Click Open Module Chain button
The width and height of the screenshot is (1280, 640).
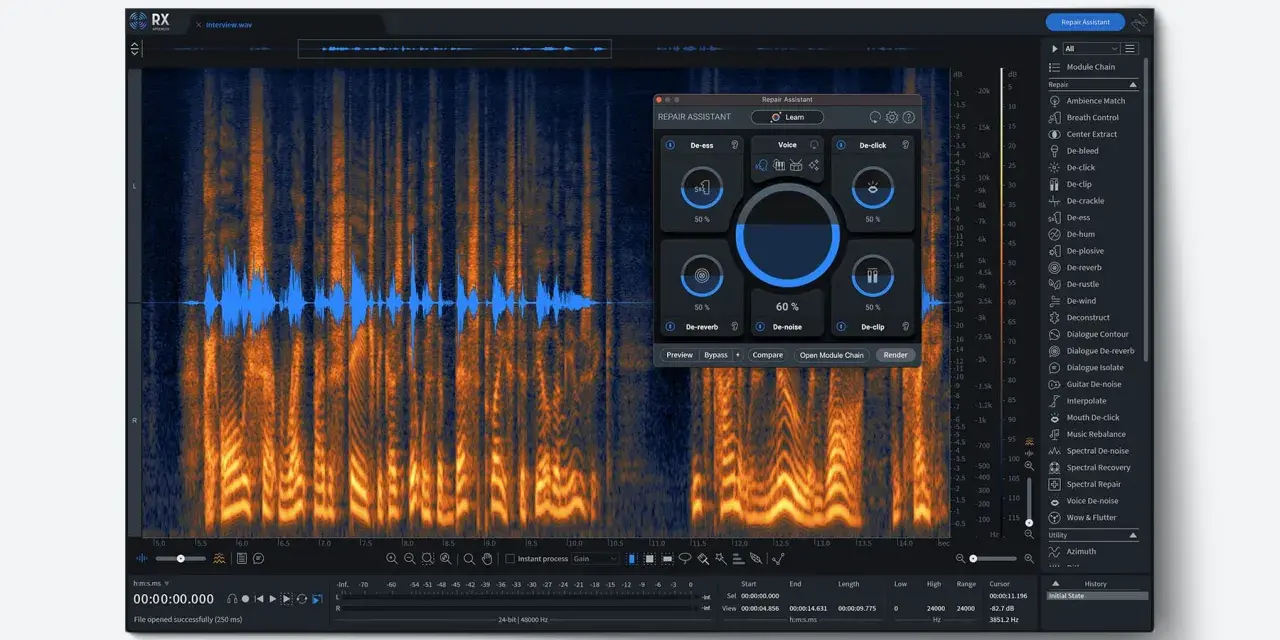click(832, 355)
